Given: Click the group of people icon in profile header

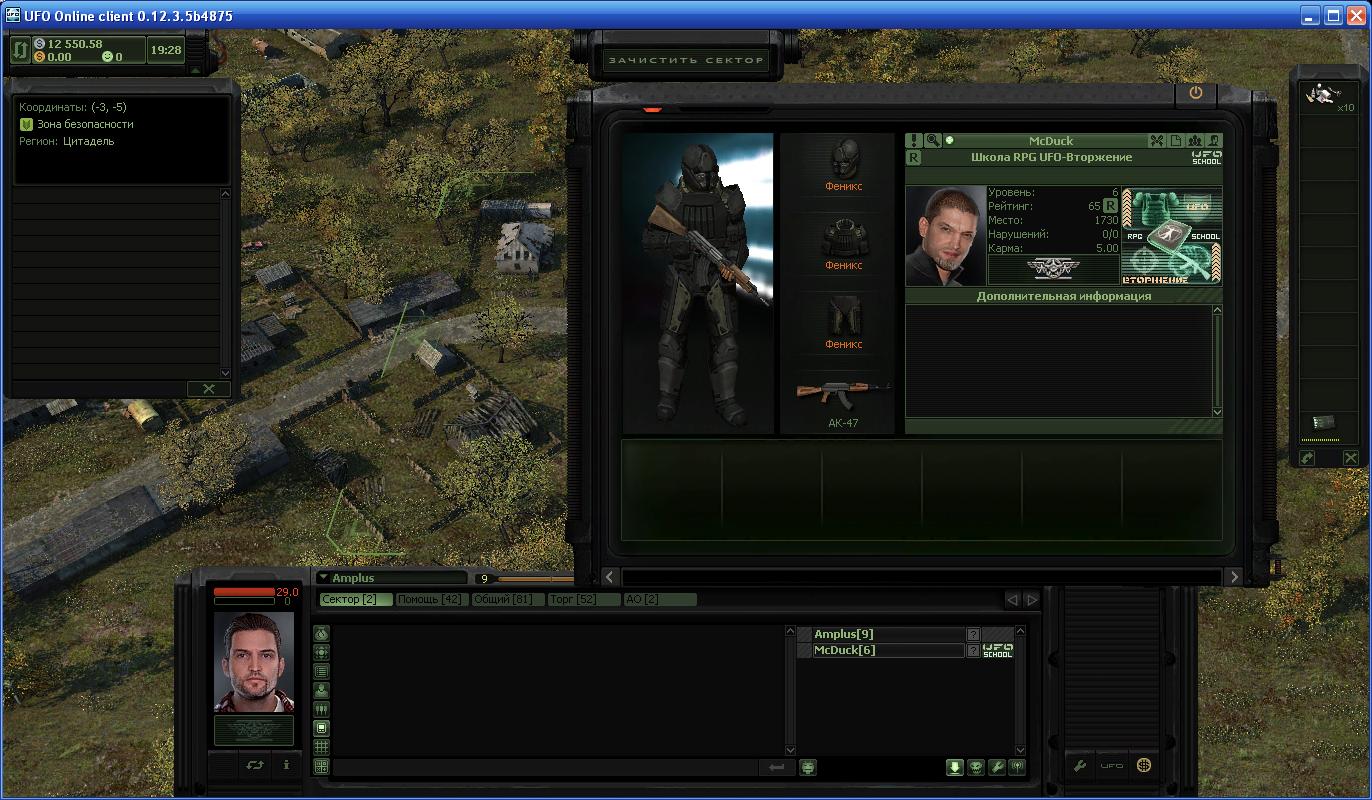Looking at the screenshot, I should click(1195, 141).
